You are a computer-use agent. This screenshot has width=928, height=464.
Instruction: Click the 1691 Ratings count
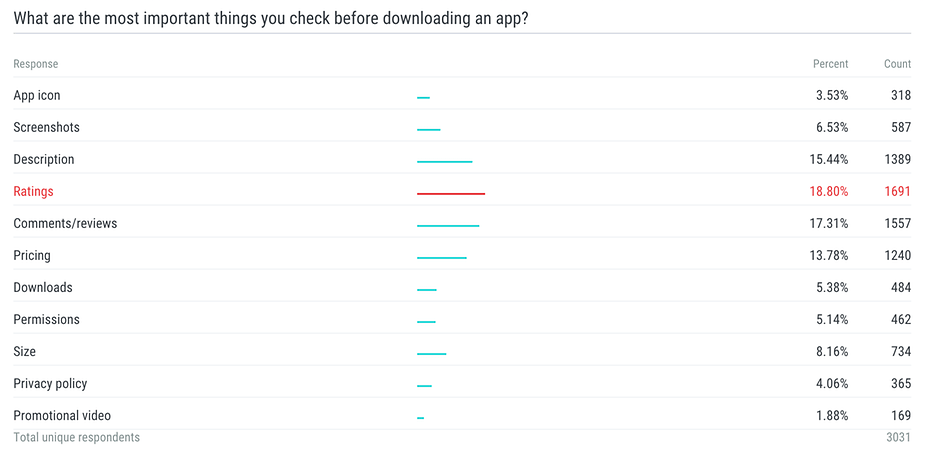[898, 192]
